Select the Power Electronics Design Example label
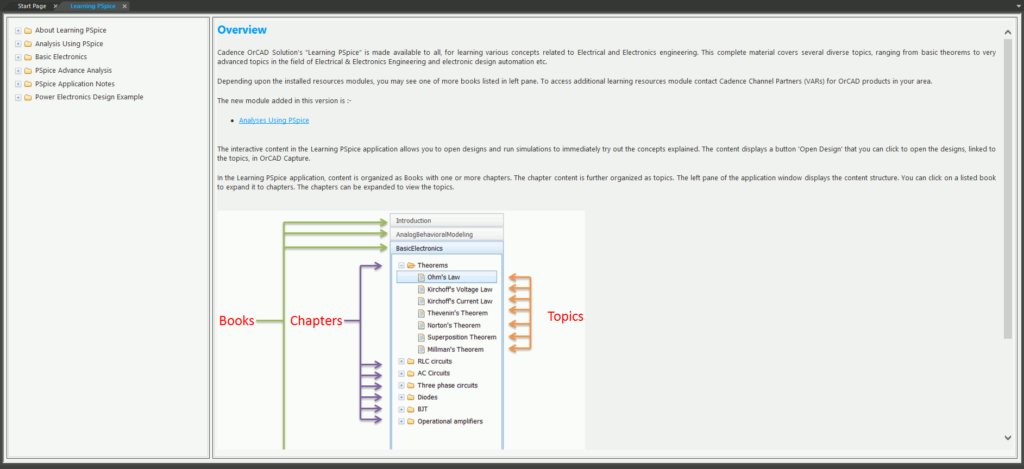The height and width of the screenshot is (469, 1024). pyautogui.click(x=89, y=97)
